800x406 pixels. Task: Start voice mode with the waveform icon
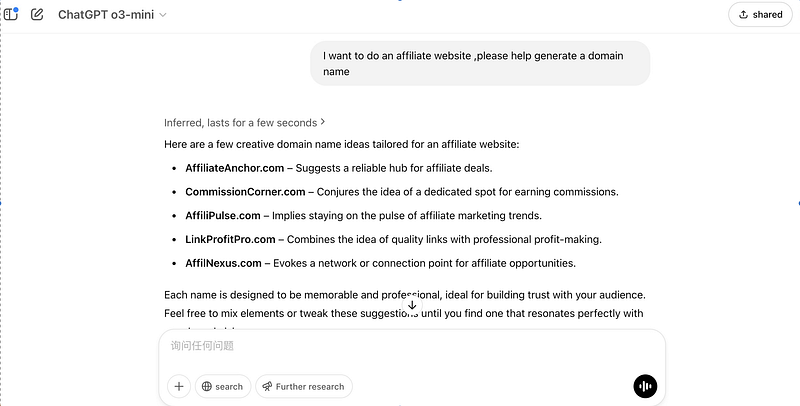pos(645,386)
